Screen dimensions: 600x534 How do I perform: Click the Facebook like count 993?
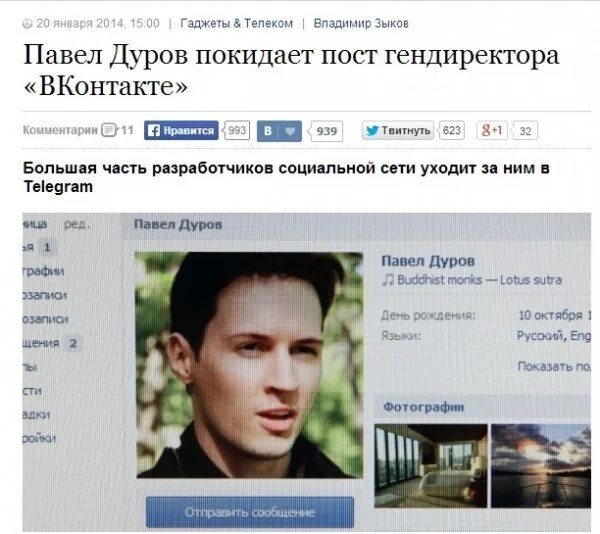(x=236, y=130)
